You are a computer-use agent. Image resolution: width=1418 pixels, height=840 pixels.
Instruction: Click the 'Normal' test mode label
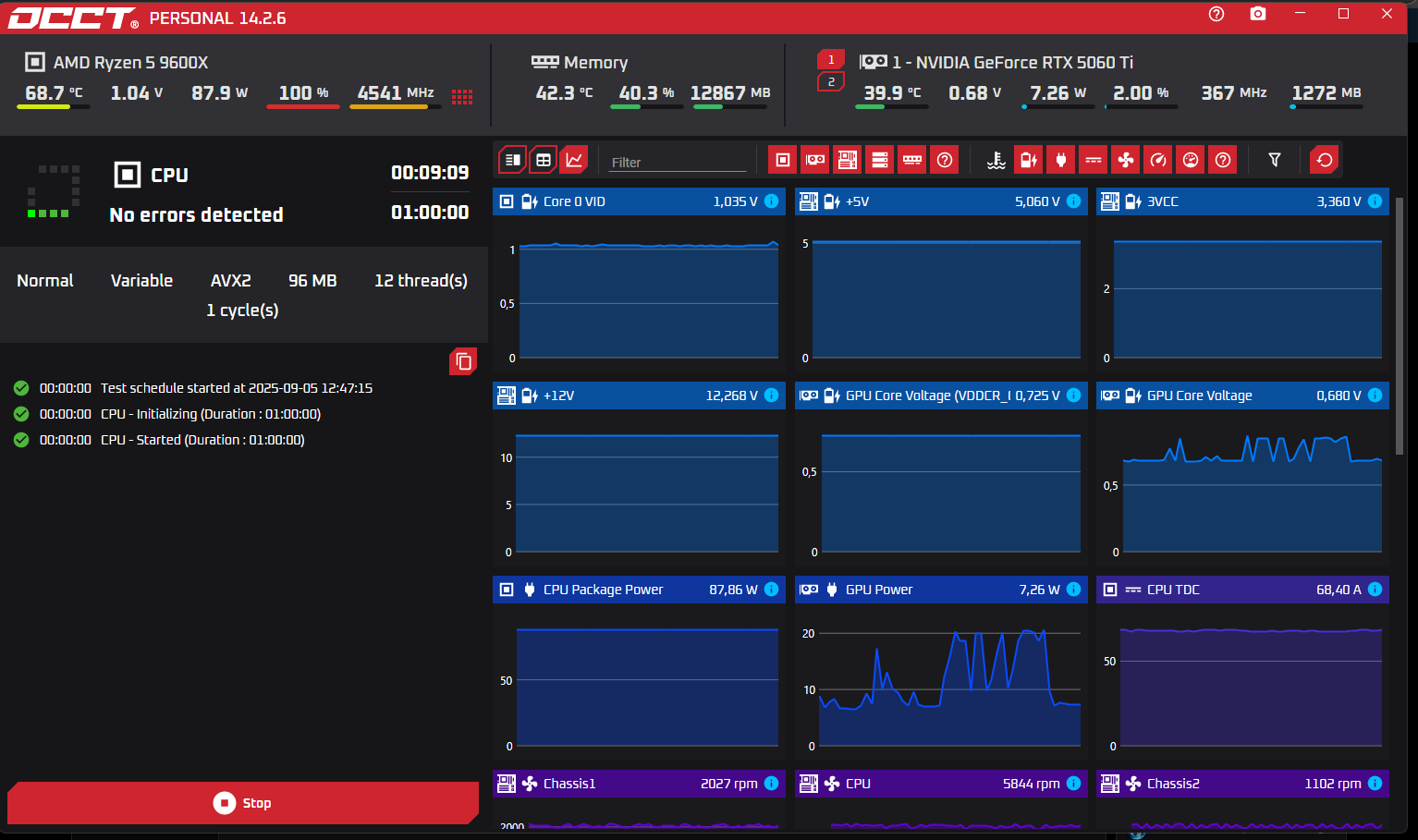click(45, 280)
